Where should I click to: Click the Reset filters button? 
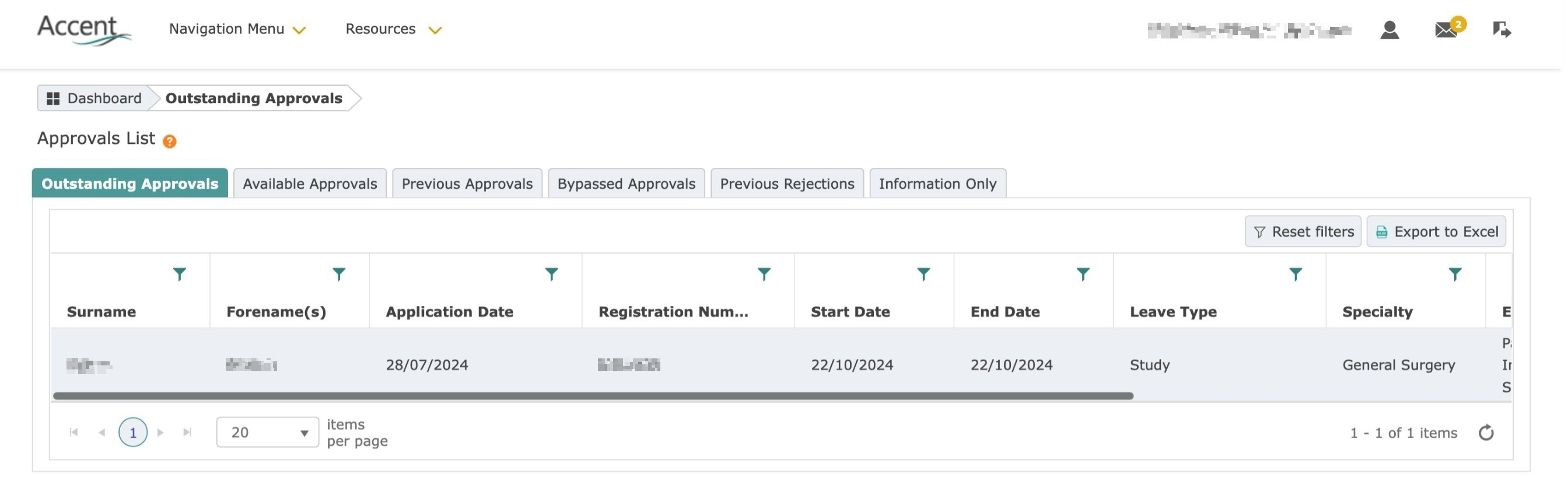point(1303,232)
